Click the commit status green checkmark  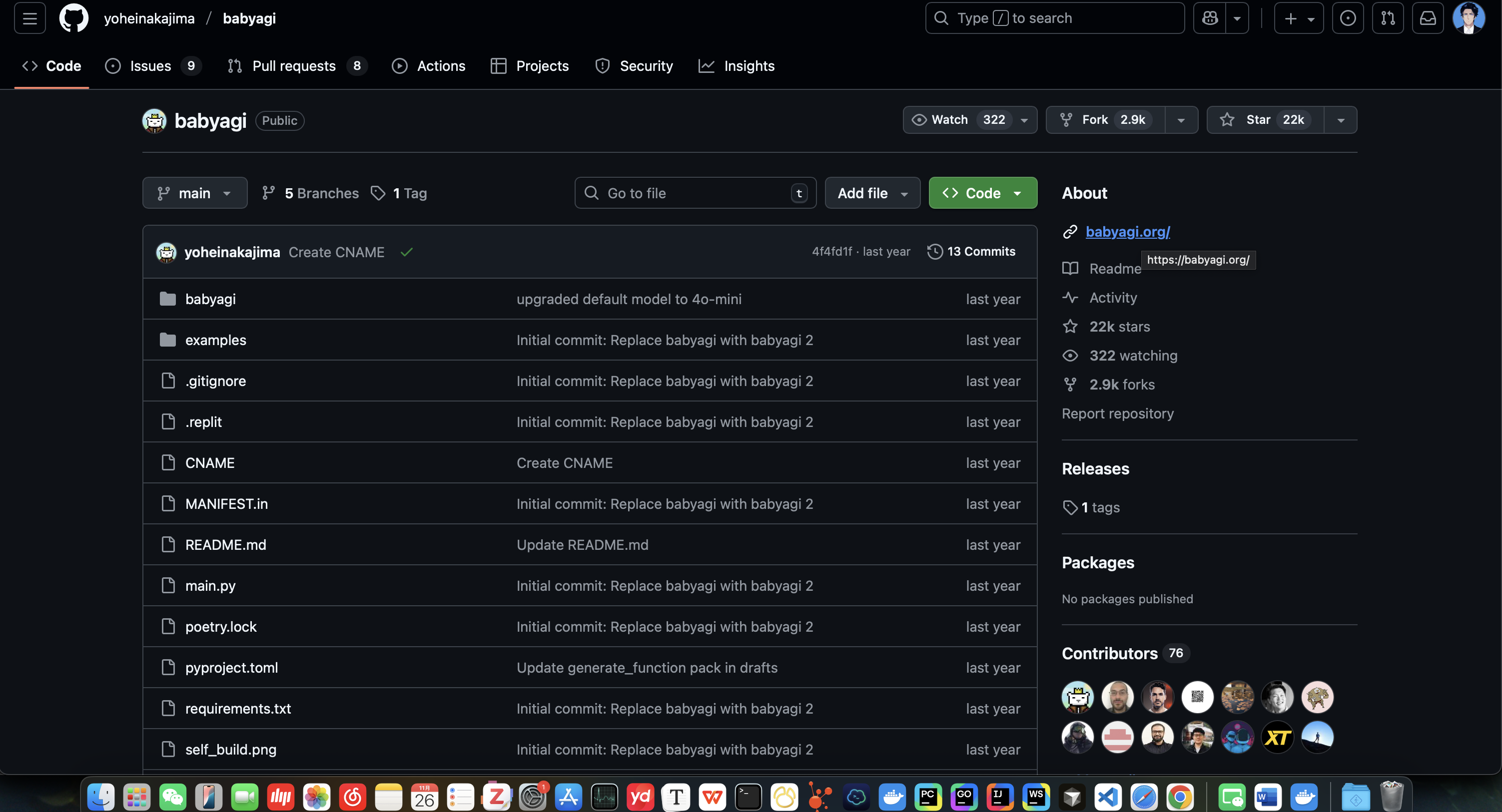click(406, 252)
